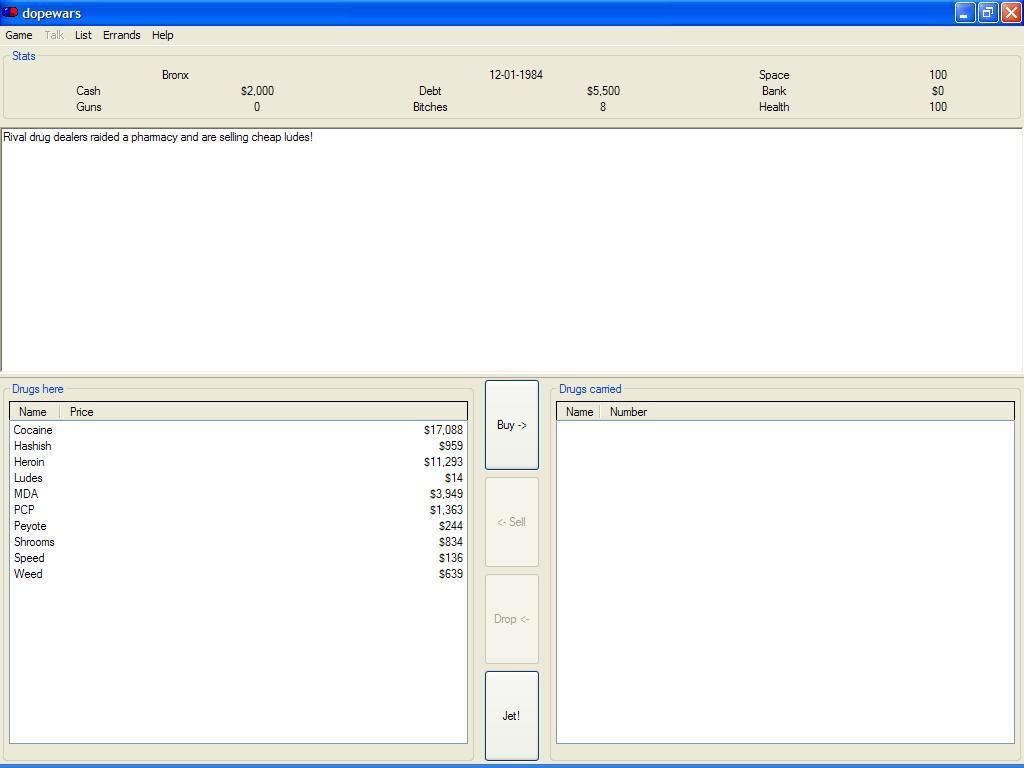The height and width of the screenshot is (768, 1024).
Task: Open the Game menu
Action: (19, 35)
